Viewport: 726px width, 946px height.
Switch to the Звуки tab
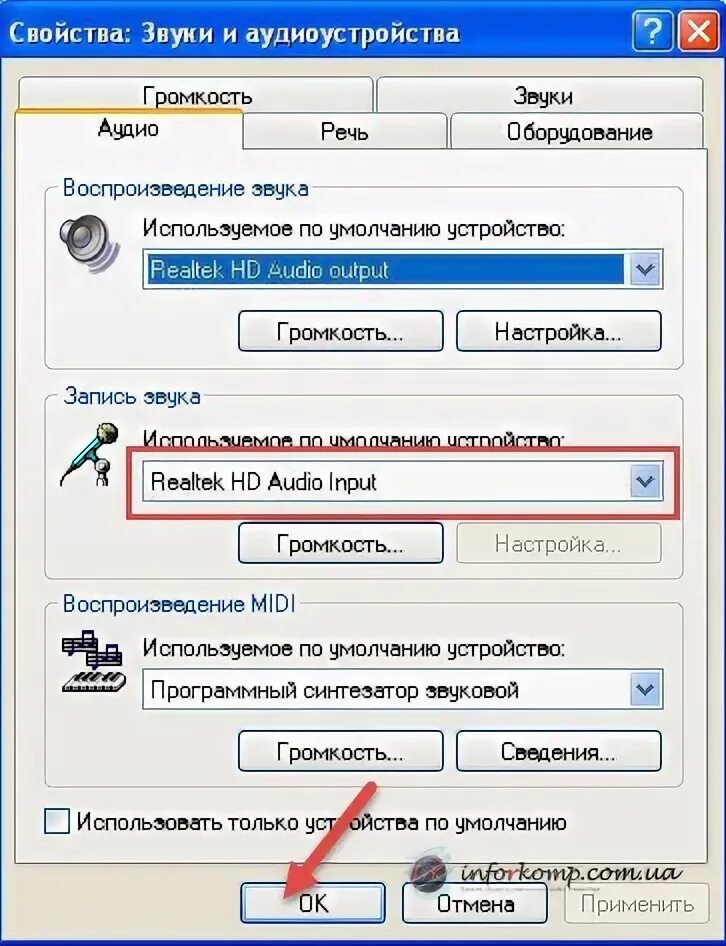coord(541,94)
